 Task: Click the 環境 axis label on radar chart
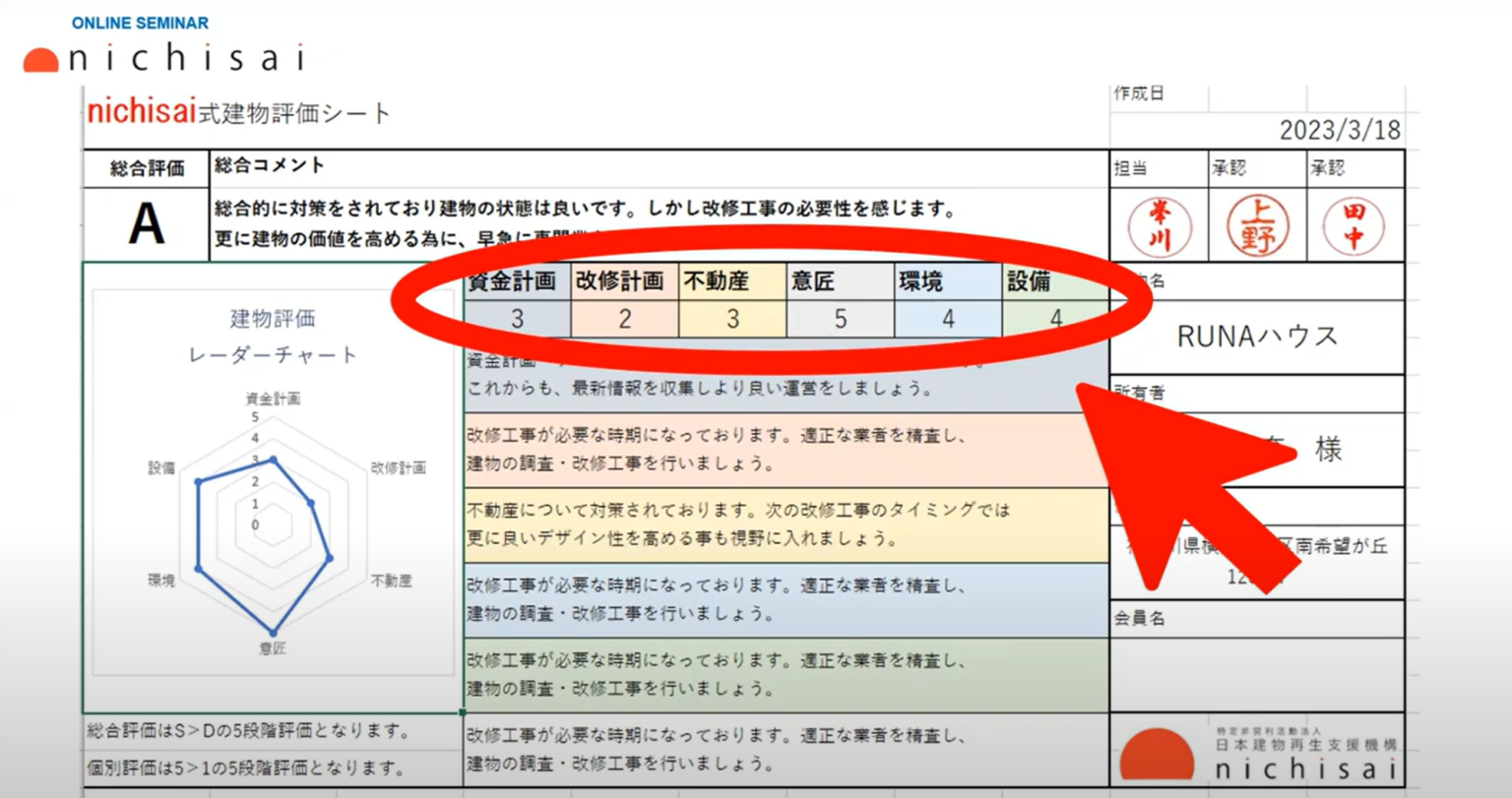(161, 581)
